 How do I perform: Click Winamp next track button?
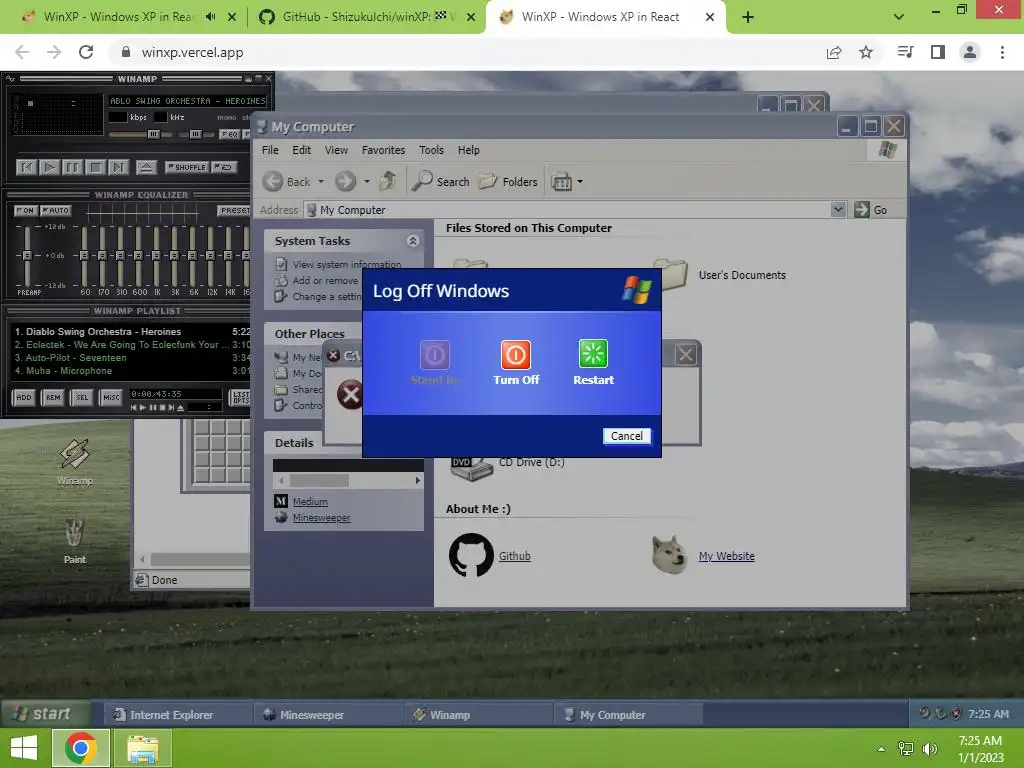(x=118, y=168)
